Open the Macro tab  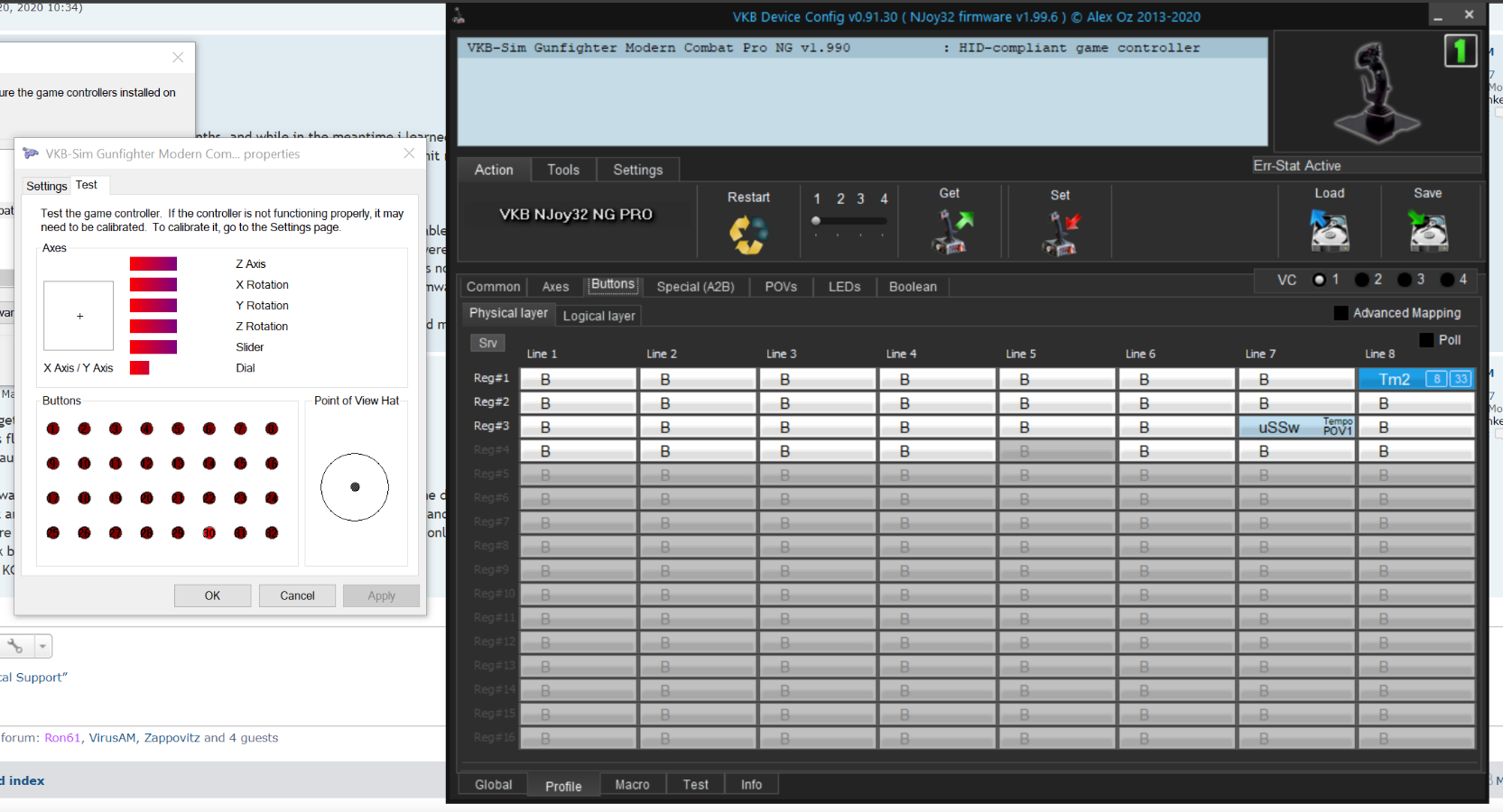coord(632,785)
